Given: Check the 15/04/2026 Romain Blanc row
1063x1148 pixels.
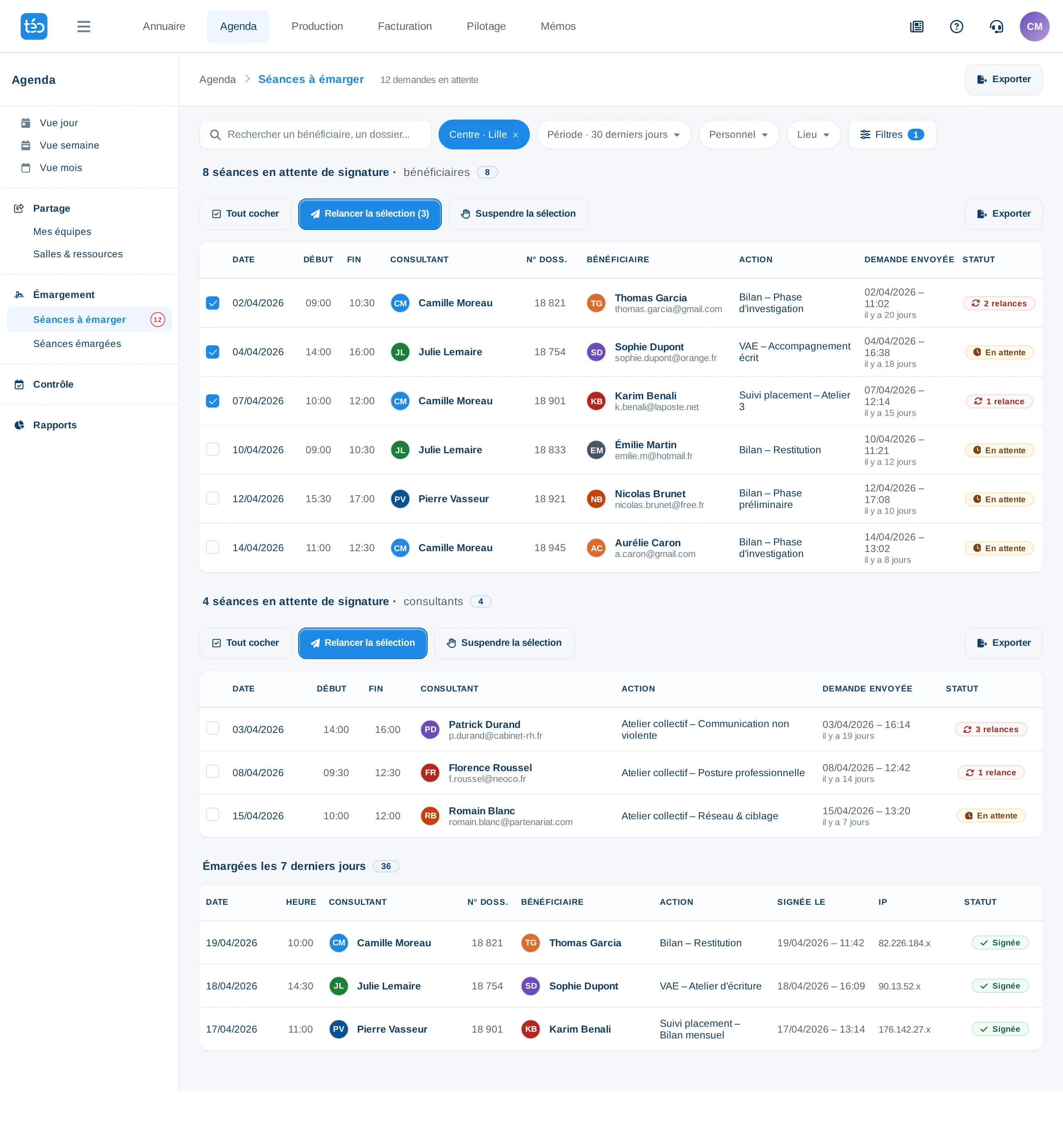Looking at the screenshot, I should pyautogui.click(x=213, y=815).
